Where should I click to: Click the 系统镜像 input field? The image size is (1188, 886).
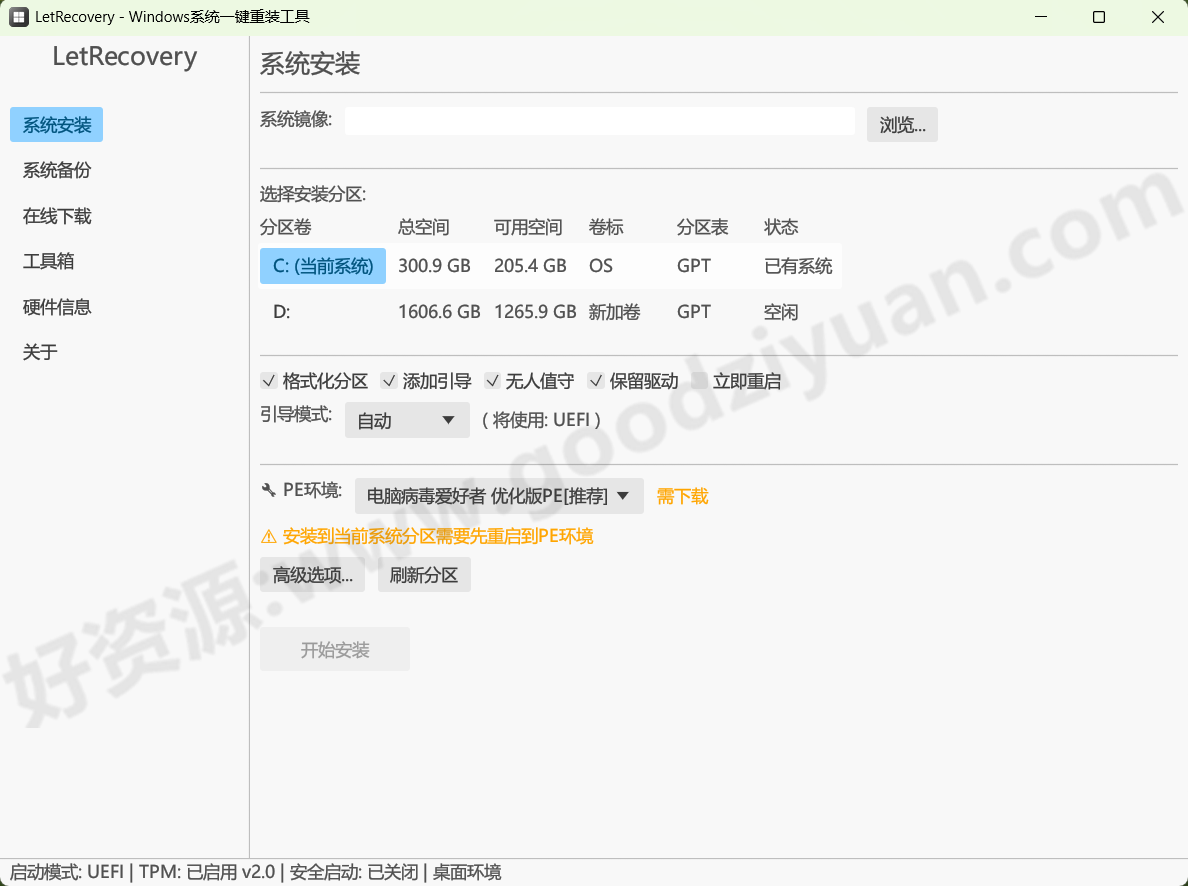(x=598, y=119)
